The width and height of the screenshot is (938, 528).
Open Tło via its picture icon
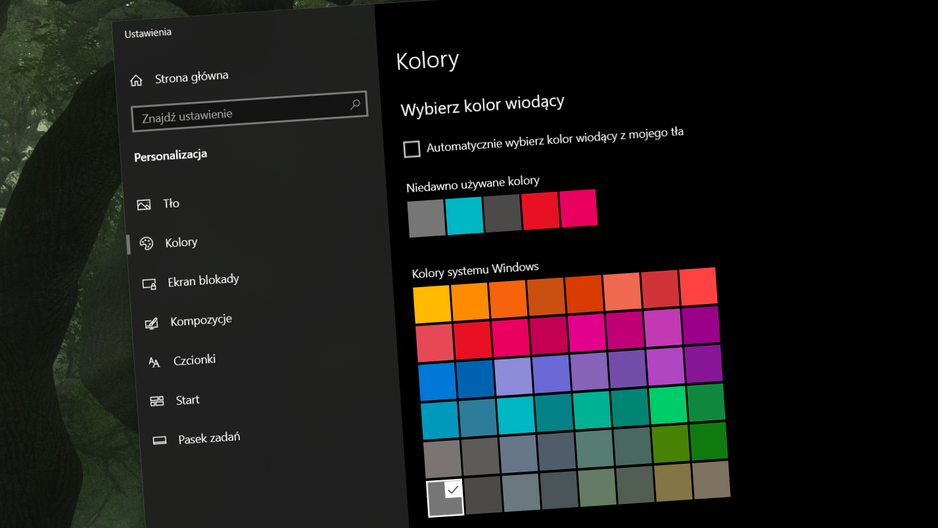(144, 205)
